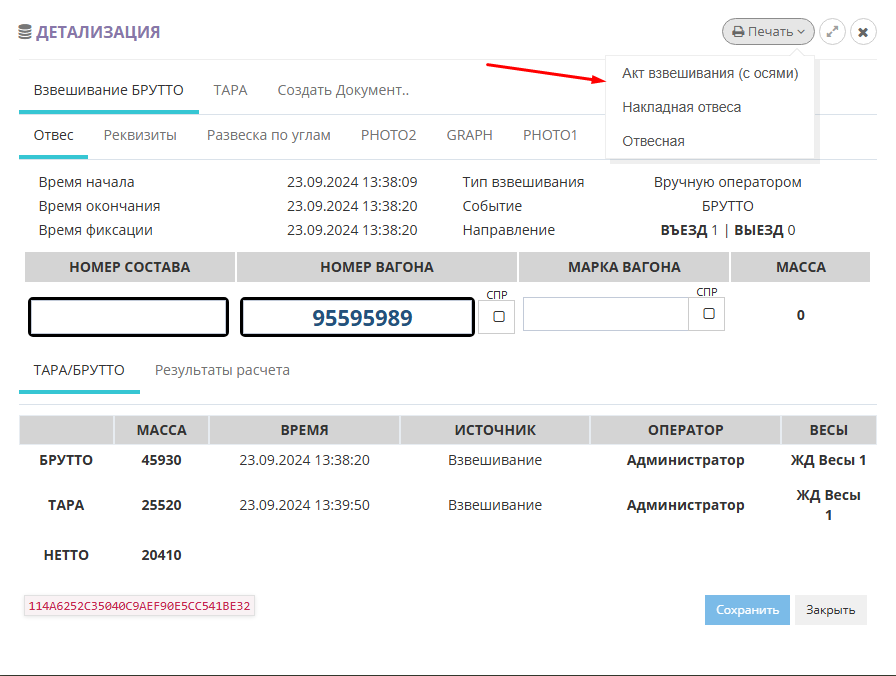896x676 pixels.
Task: Click the Номер состава input field
Action: (x=129, y=317)
